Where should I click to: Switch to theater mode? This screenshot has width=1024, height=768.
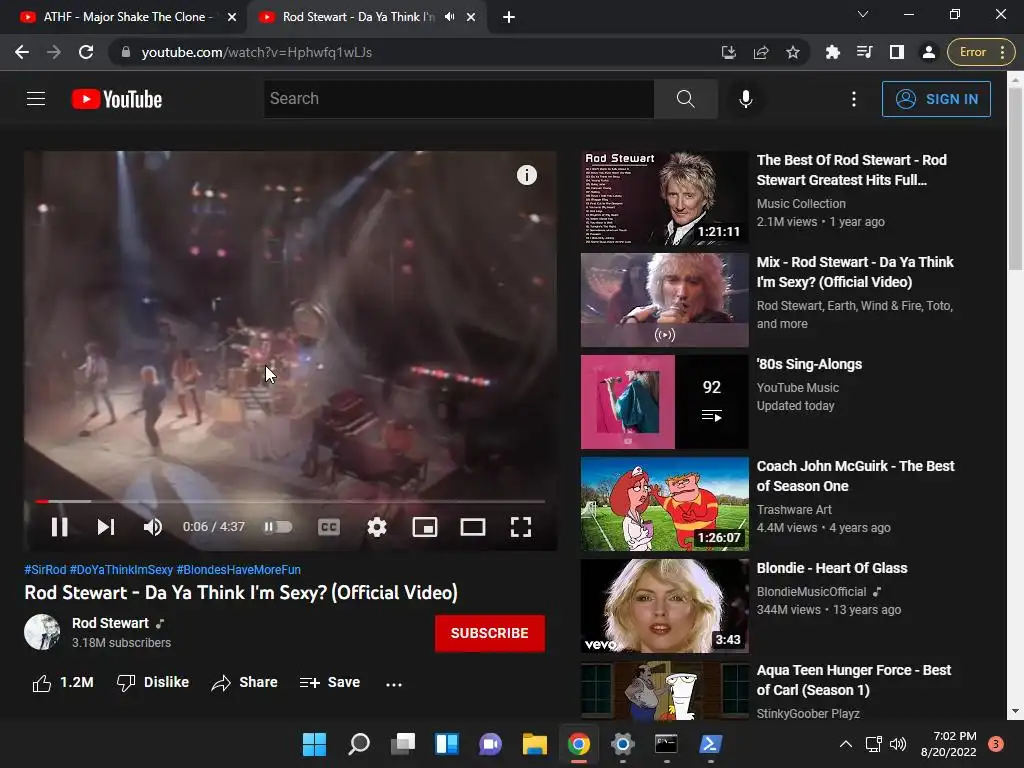(473, 527)
